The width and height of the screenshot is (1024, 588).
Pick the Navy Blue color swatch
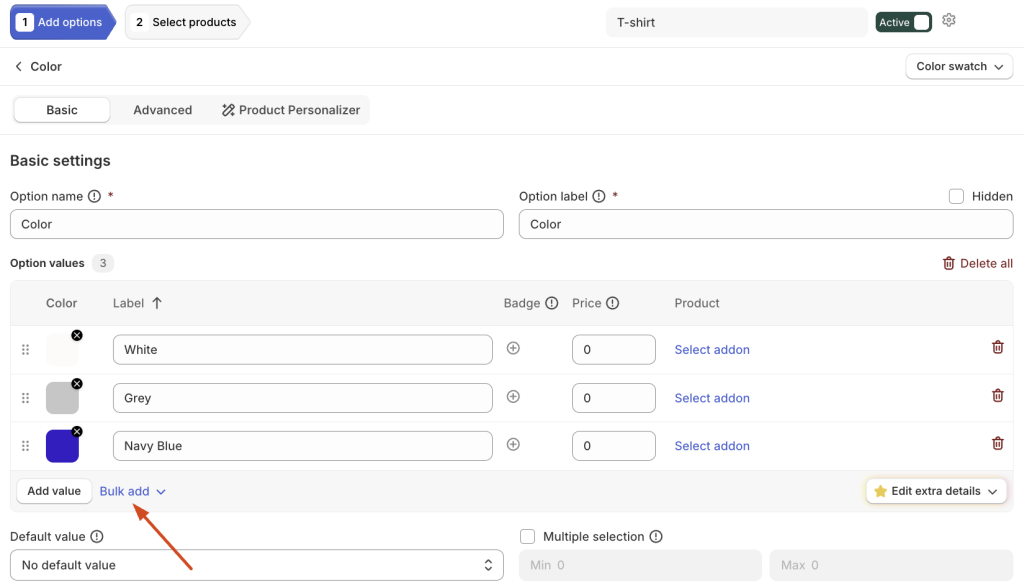point(62,446)
